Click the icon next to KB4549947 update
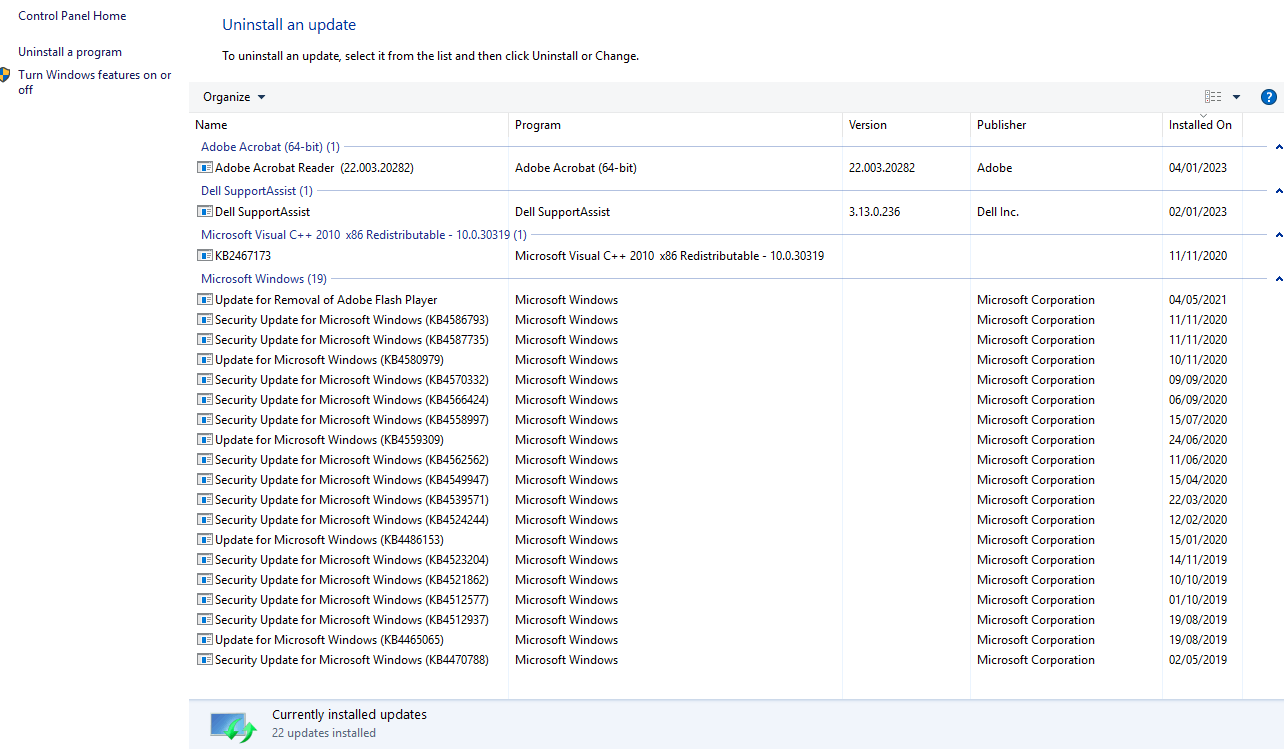Image resolution: width=1284 pixels, height=749 pixels. pos(205,480)
